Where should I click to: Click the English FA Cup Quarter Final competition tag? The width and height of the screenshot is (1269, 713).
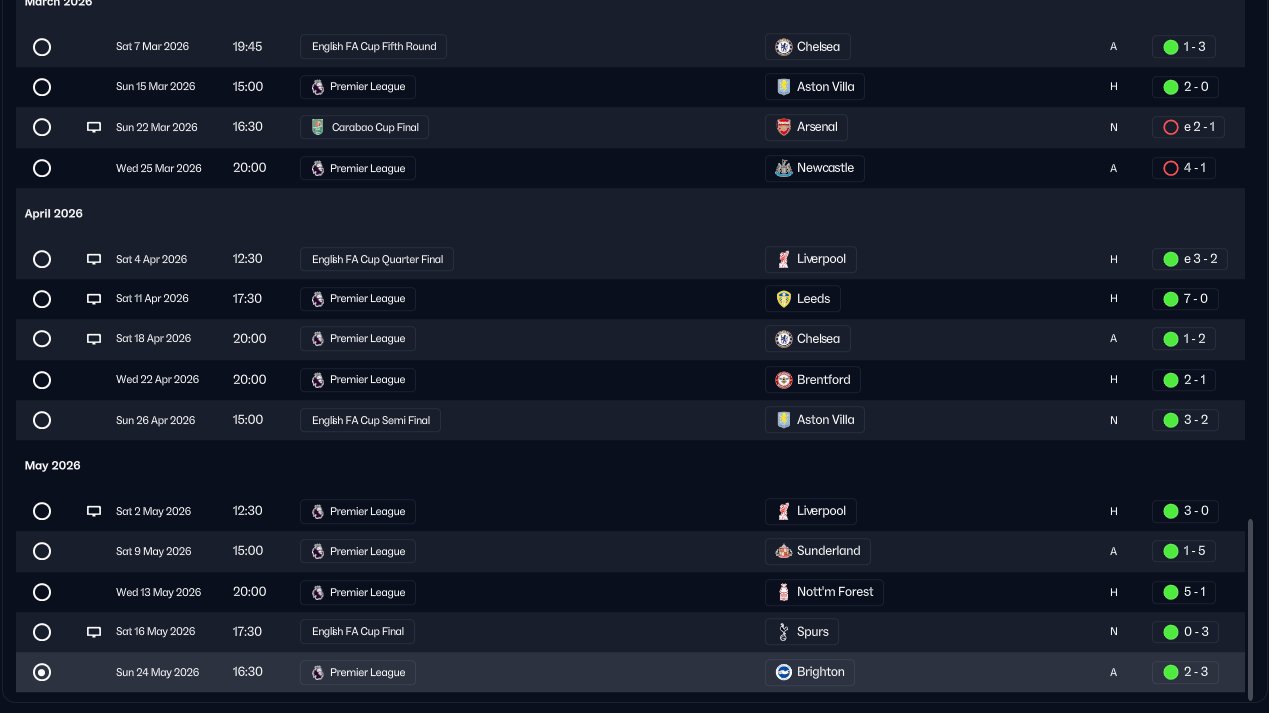coord(377,259)
